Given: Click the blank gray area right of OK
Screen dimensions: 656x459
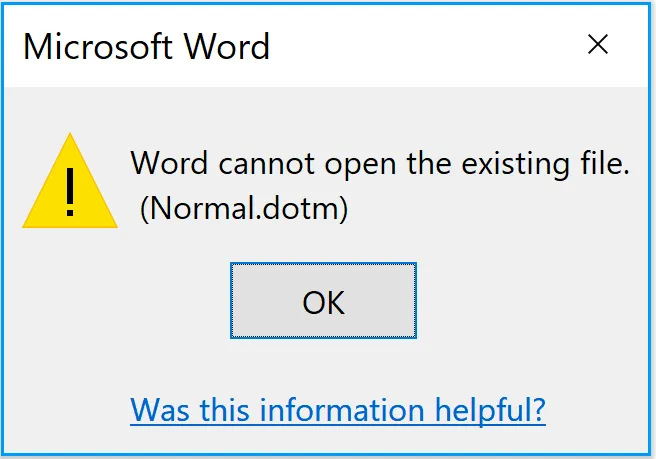Looking at the screenshot, I should (530, 301).
